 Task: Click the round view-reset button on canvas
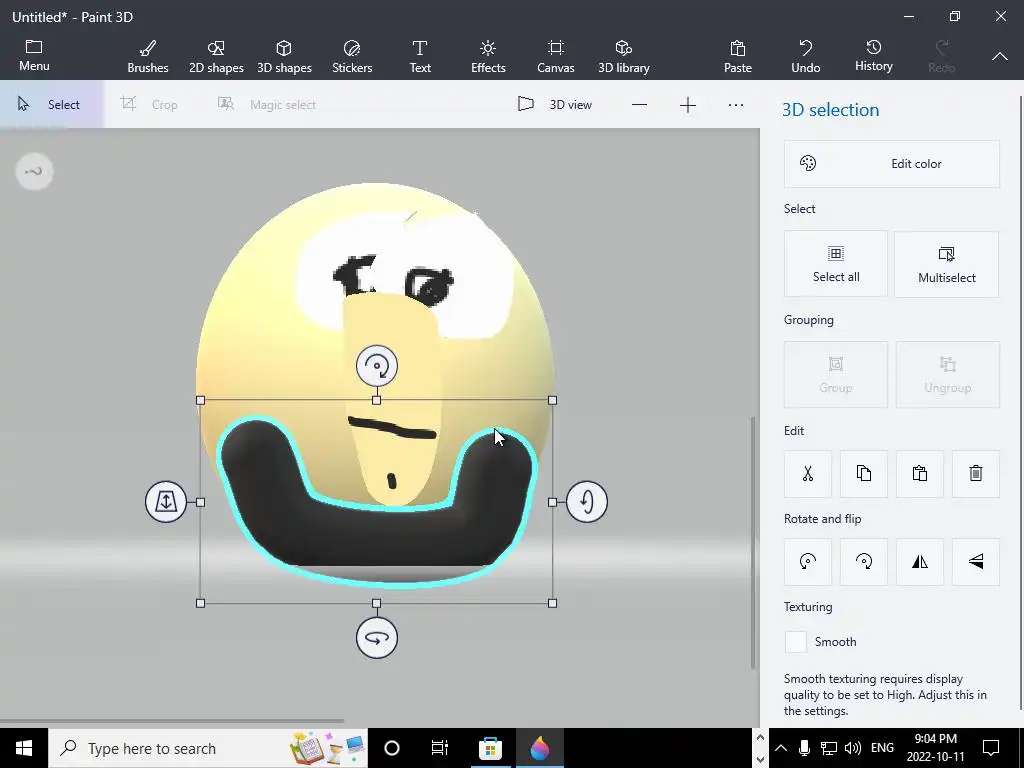tap(34, 172)
